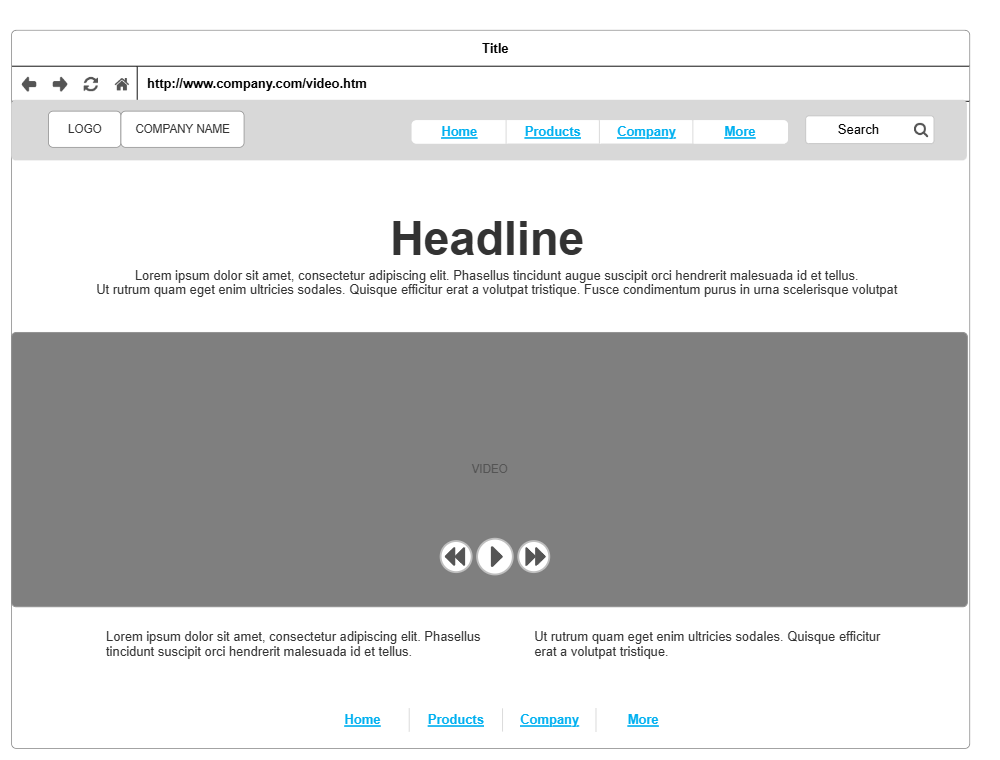Open Products in the top navigation
This screenshot has height=760, width=1000.
552,131
